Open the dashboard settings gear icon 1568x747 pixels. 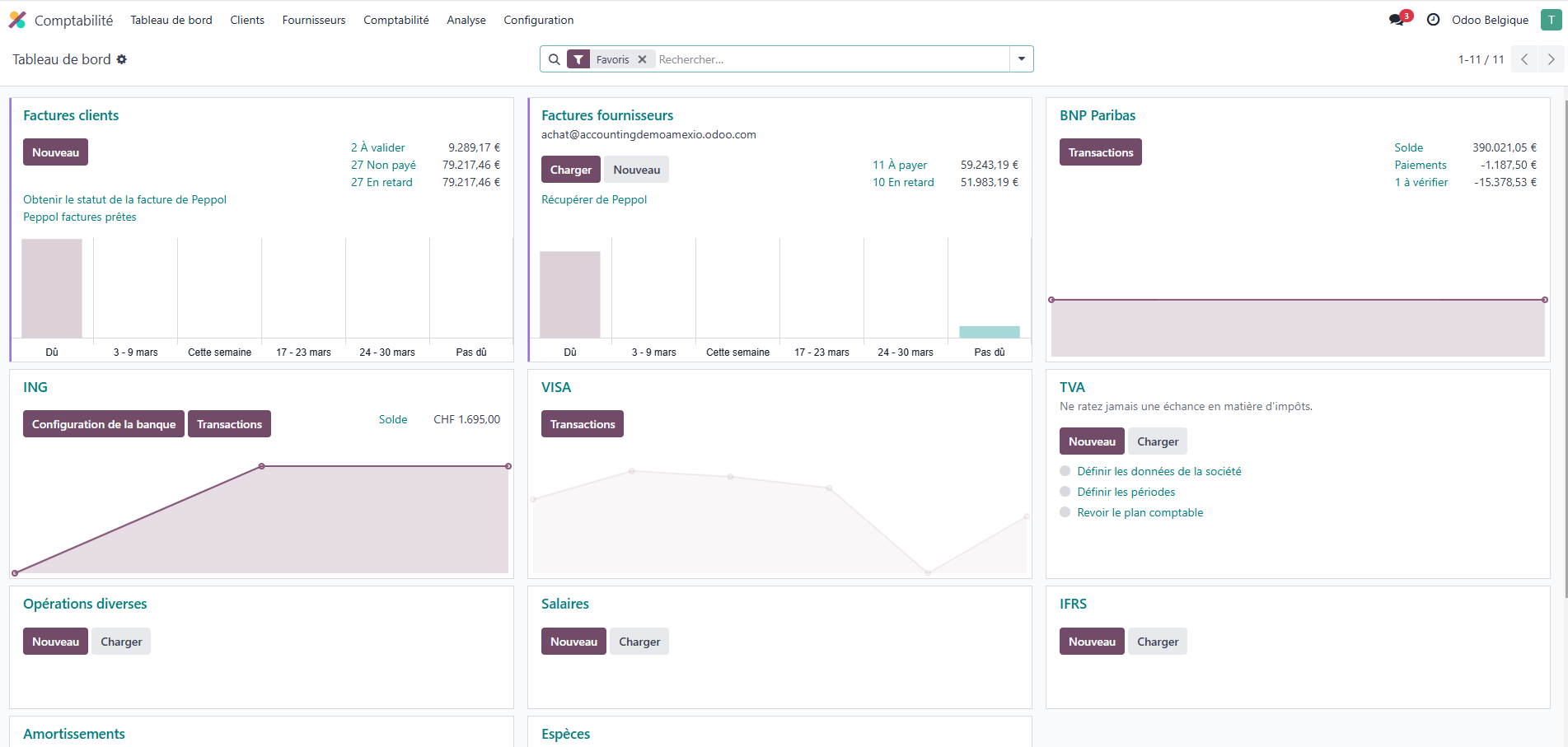point(122,59)
